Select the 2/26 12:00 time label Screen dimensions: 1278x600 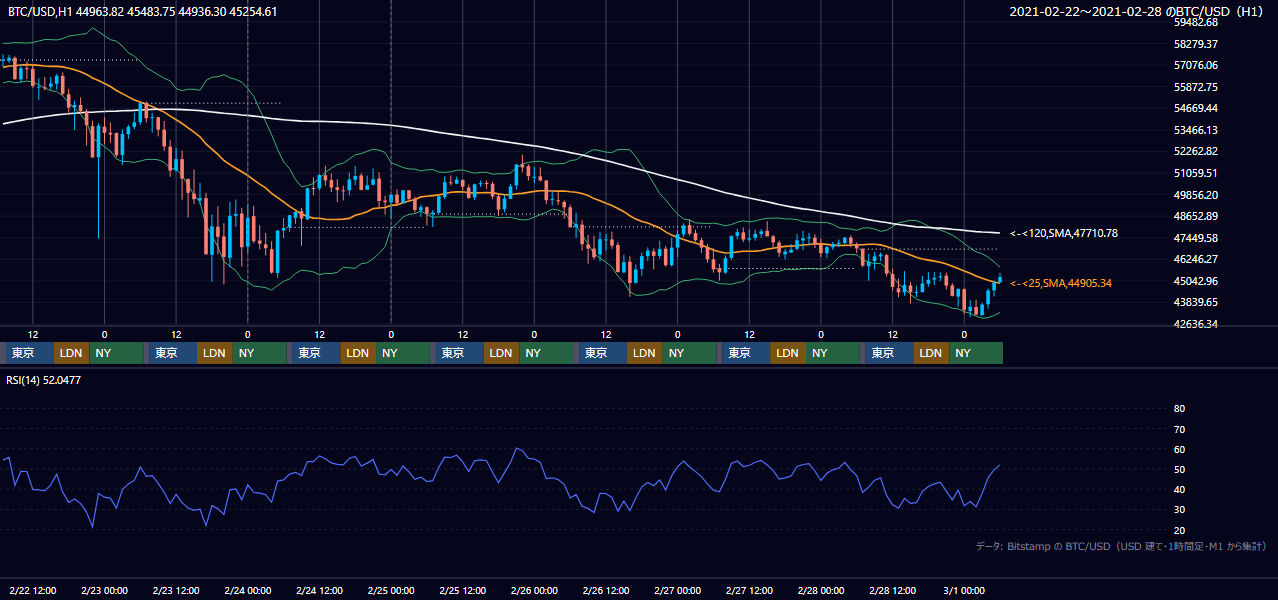click(606, 590)
